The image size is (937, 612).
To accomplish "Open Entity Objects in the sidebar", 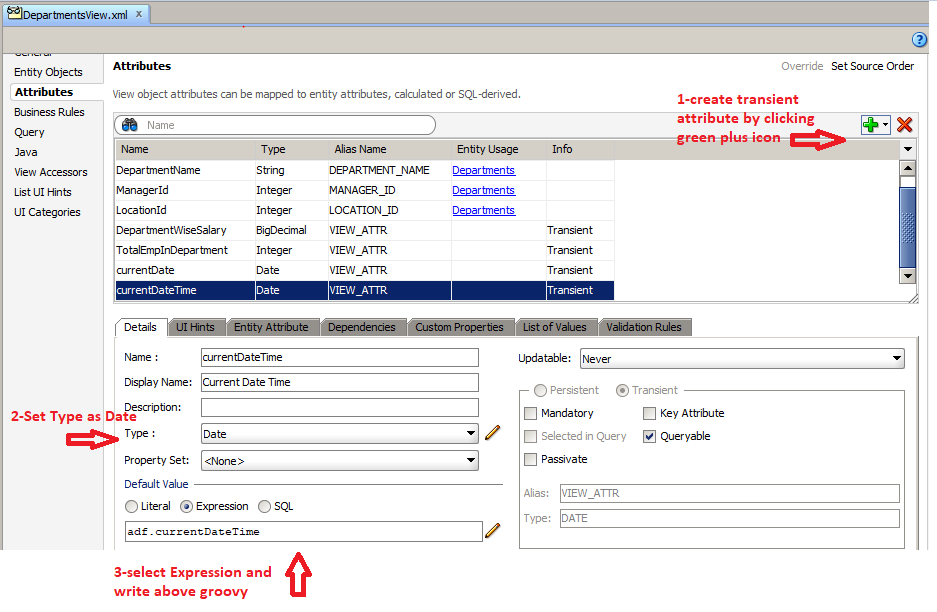I will click(48, 72).
